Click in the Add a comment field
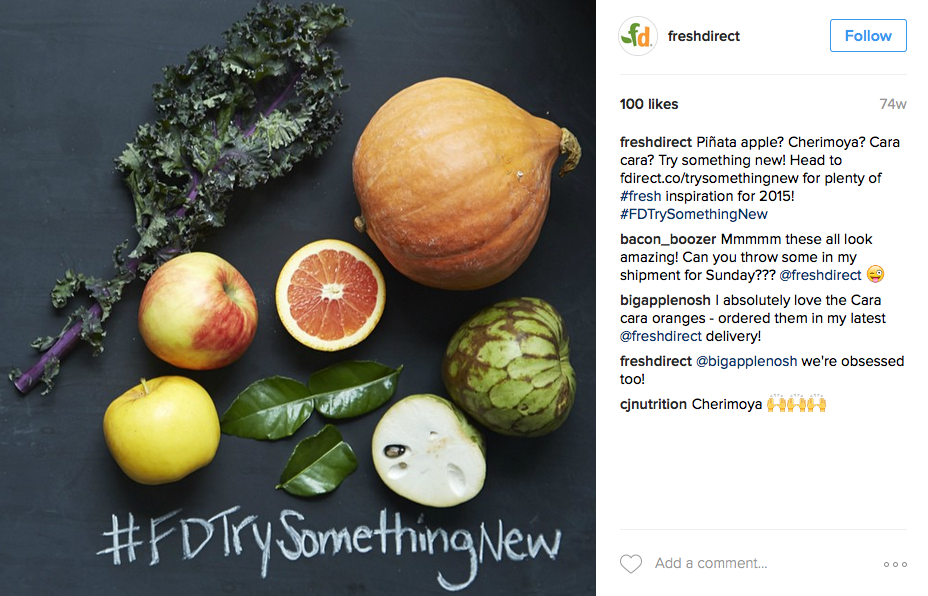This screenshot has height=596, width=928. click(763, 563)
